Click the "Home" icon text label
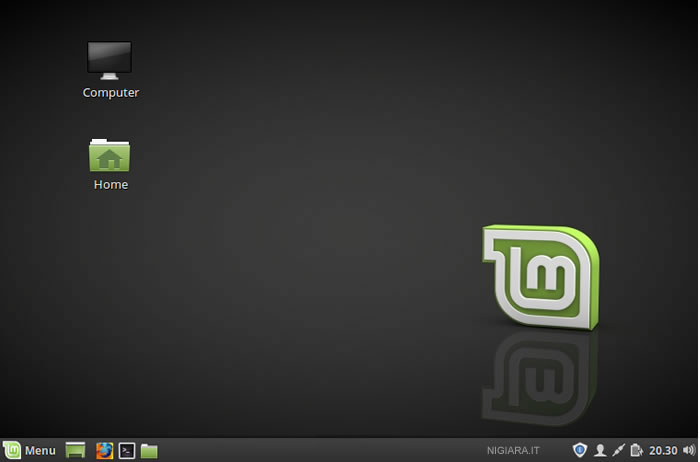 click(110, 185)
